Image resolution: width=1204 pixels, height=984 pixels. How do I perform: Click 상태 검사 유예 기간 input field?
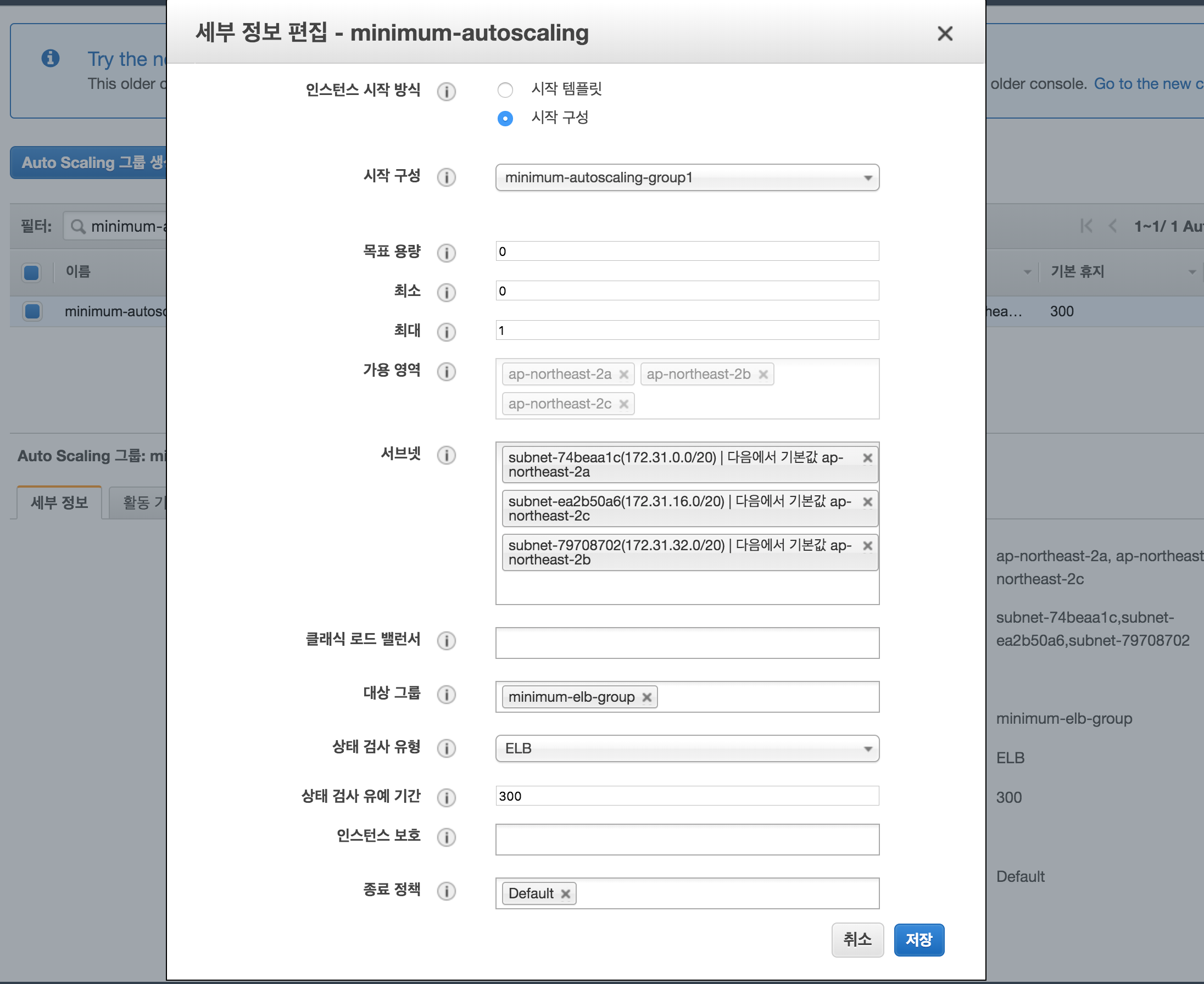coord(687,796)
